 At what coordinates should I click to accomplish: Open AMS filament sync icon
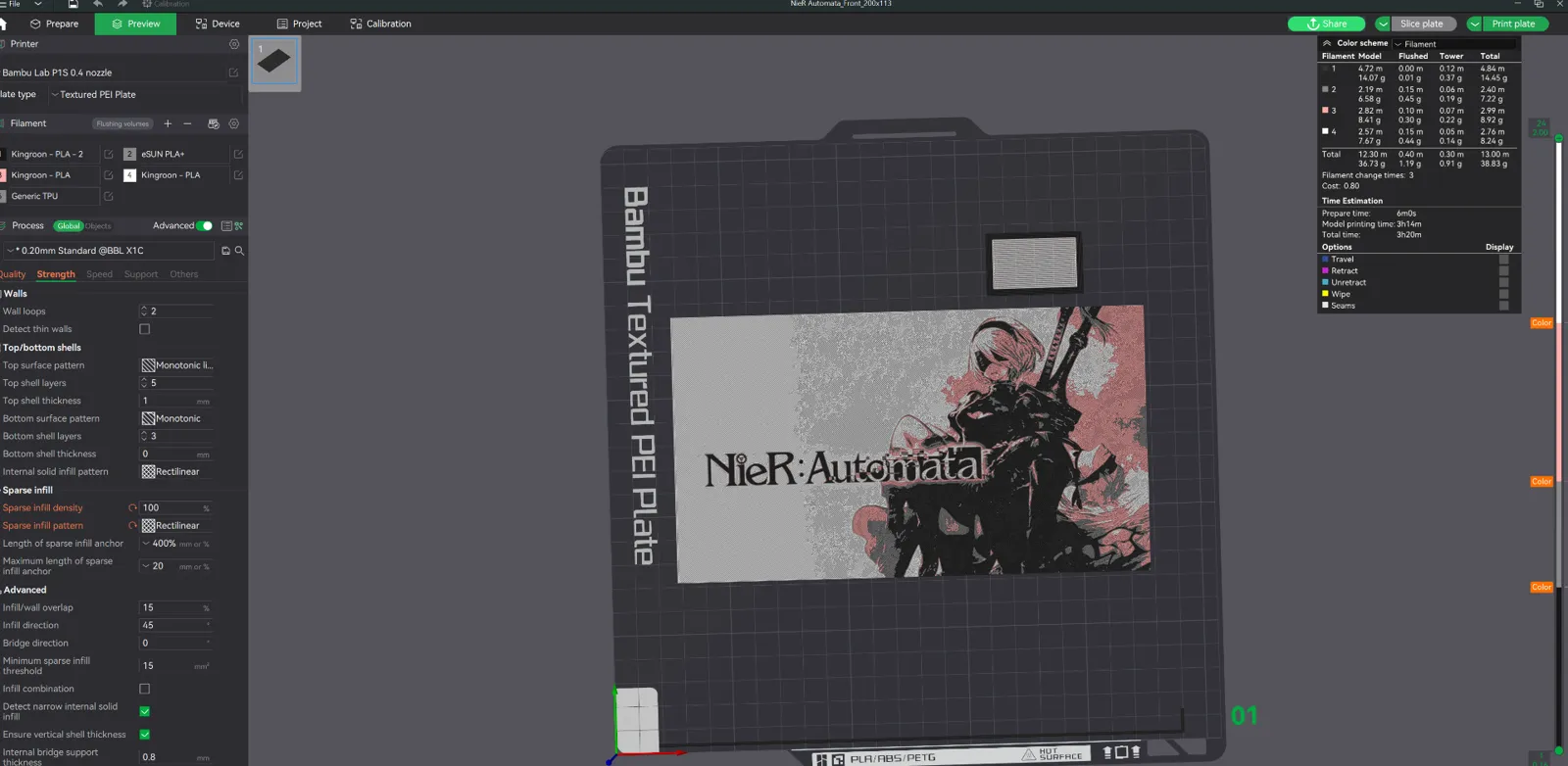point(213,123)
